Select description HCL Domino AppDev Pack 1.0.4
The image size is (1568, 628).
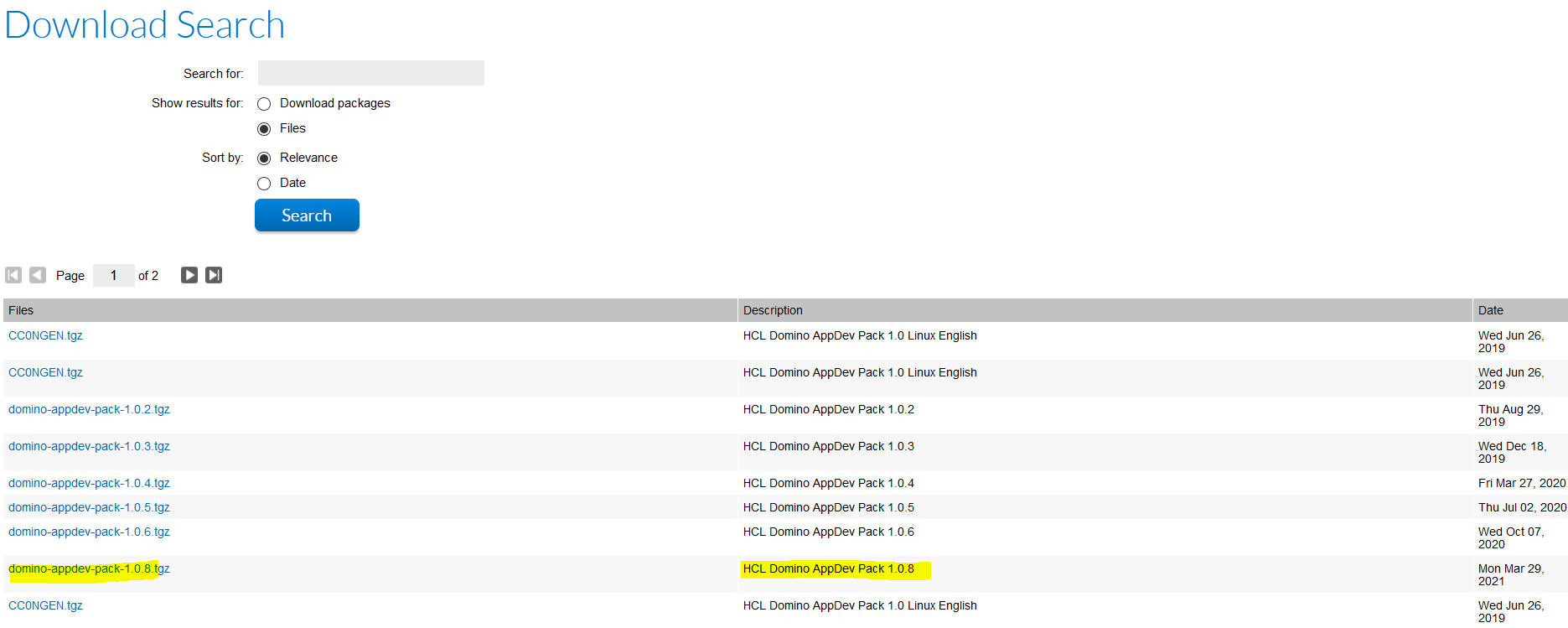tap(829, 483)
